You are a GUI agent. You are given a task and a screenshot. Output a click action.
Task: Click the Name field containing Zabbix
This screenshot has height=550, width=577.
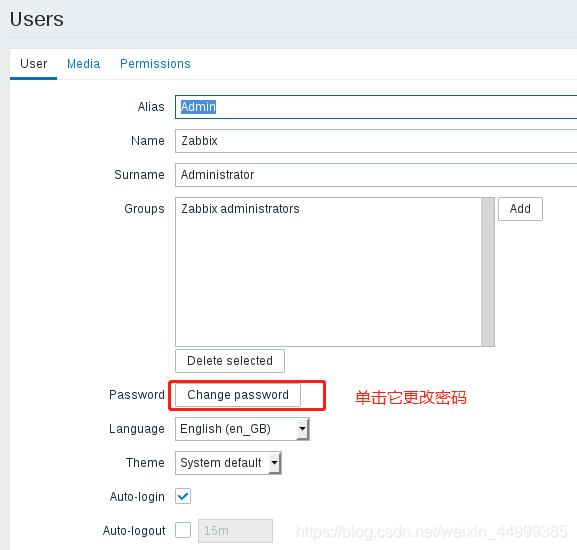click(x=376, y=141)
